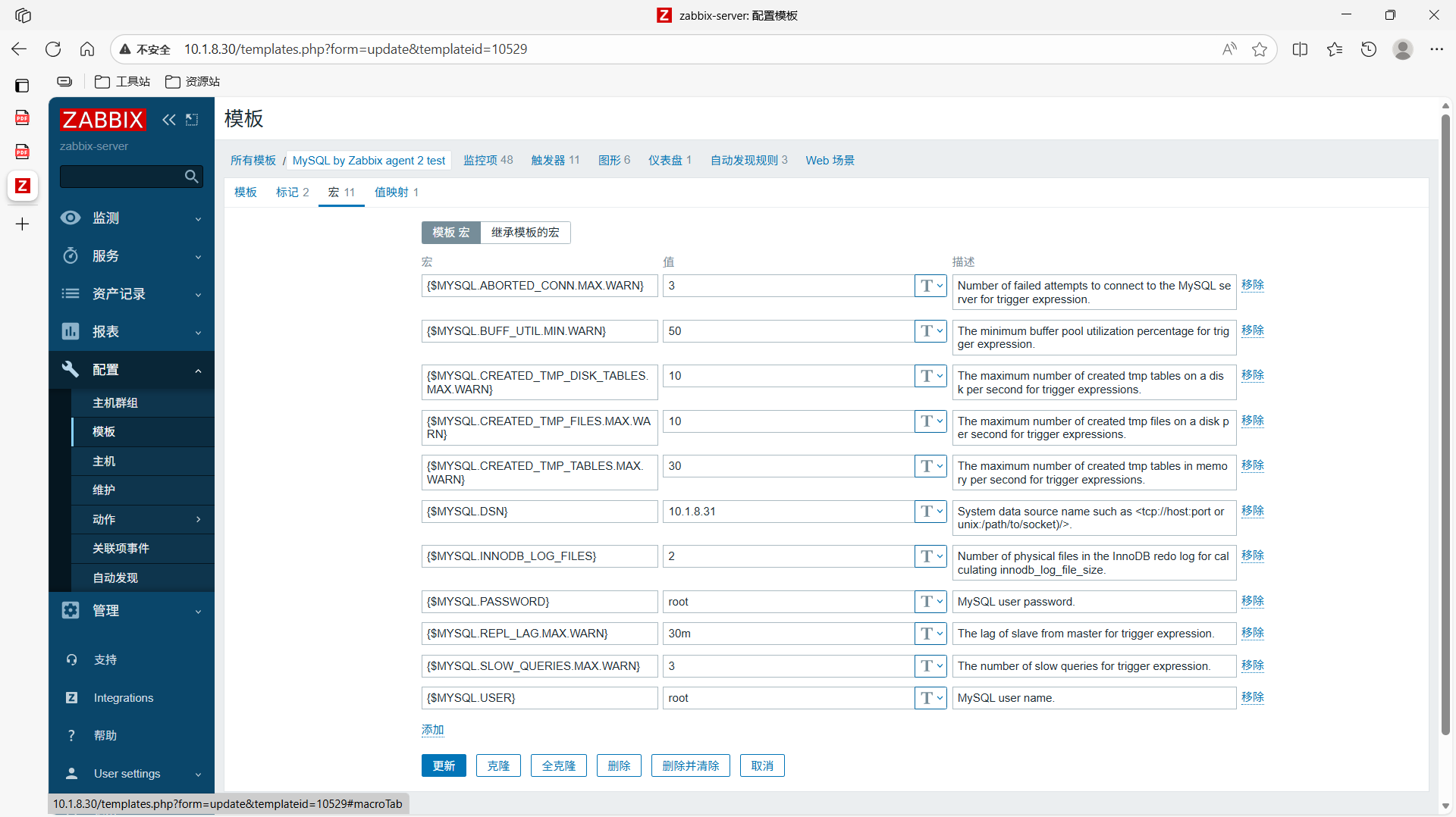This screenshot has height=817, width=1456.
Task: Click the page vertical scrollbar
Action: click(x=1445, y=424)
